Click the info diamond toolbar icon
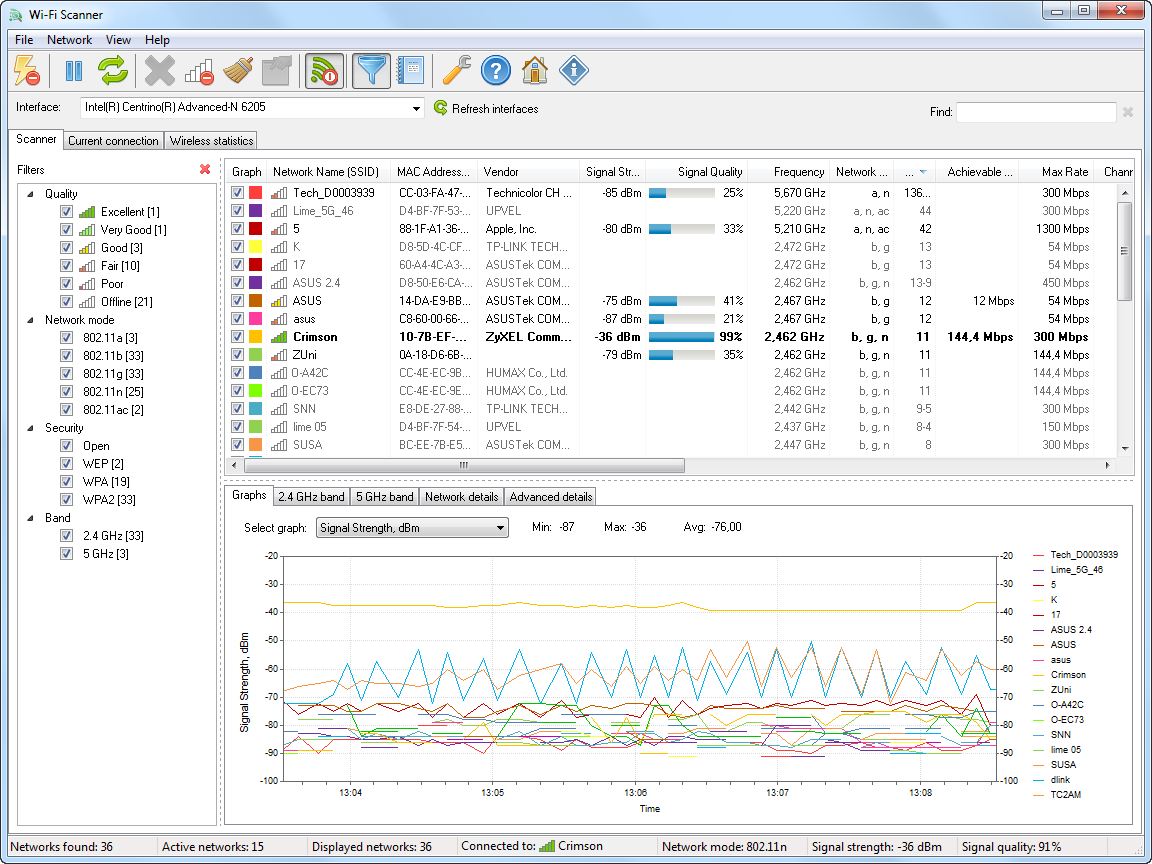This screenshot has height=864, width=1152. [573, 70]
